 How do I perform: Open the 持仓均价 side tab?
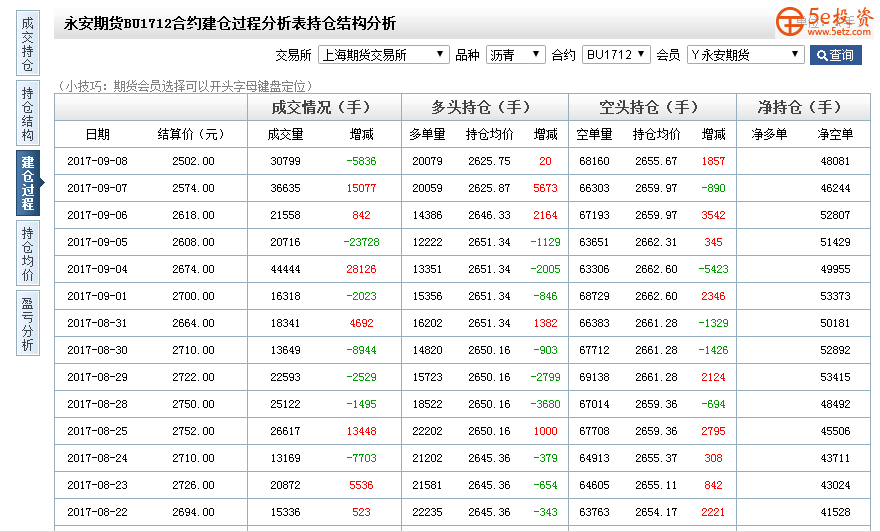(x=28, y=253)
